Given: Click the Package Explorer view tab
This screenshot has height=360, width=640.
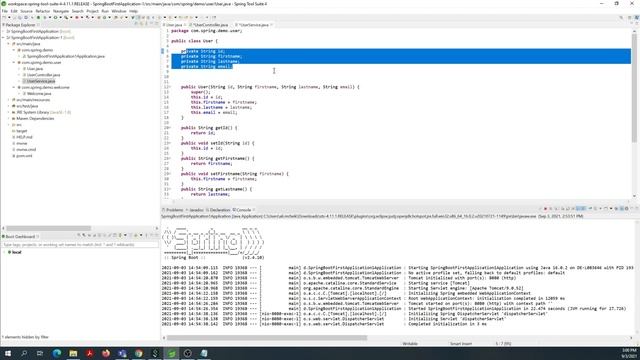Looking at the screenshot, I should click(19, 25).
